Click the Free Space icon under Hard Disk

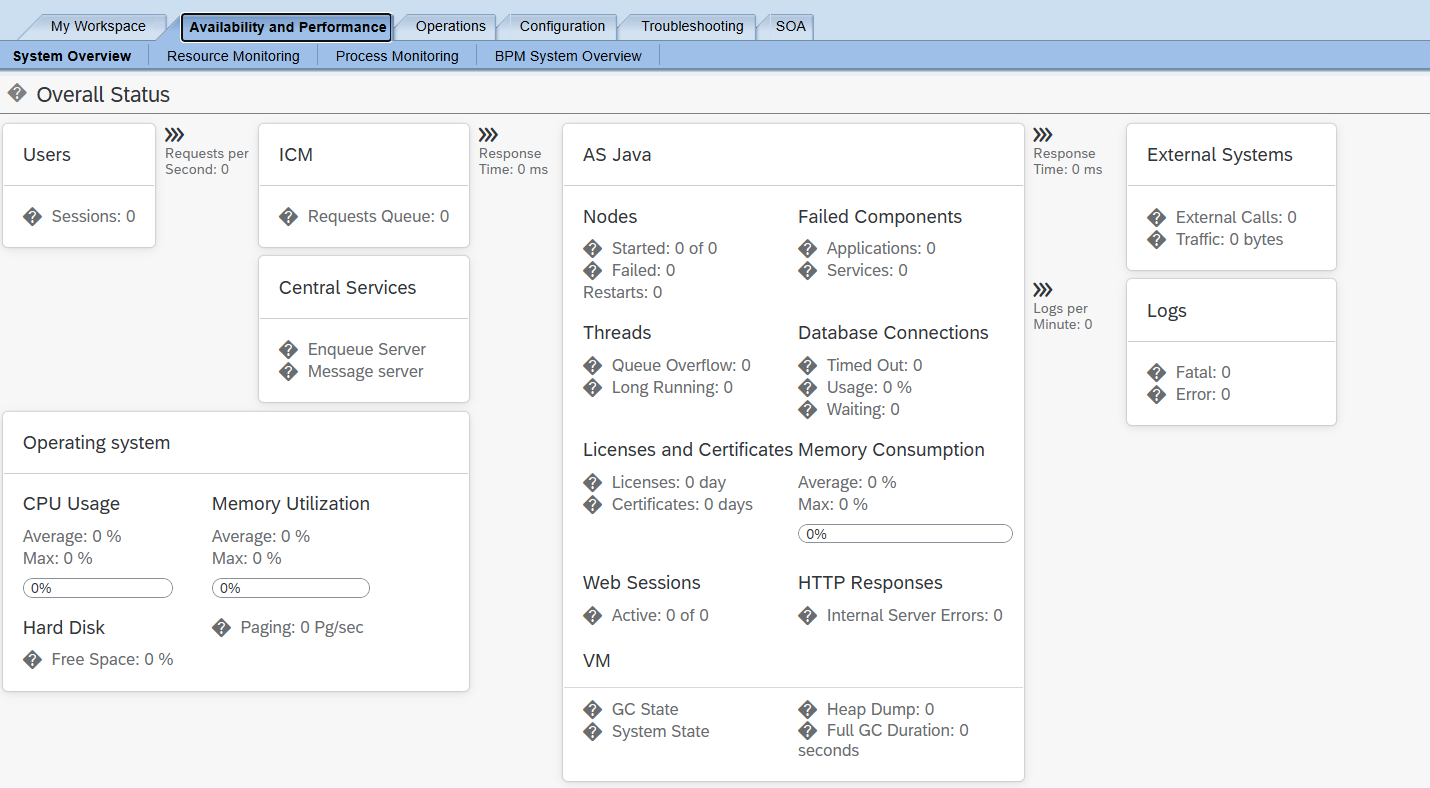pyautogui.click(x=32, y=658)
